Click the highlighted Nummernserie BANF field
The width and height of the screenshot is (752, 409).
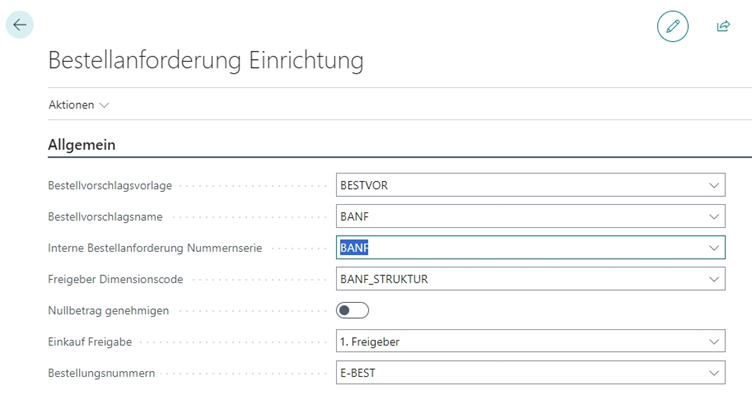pos(520,248)
